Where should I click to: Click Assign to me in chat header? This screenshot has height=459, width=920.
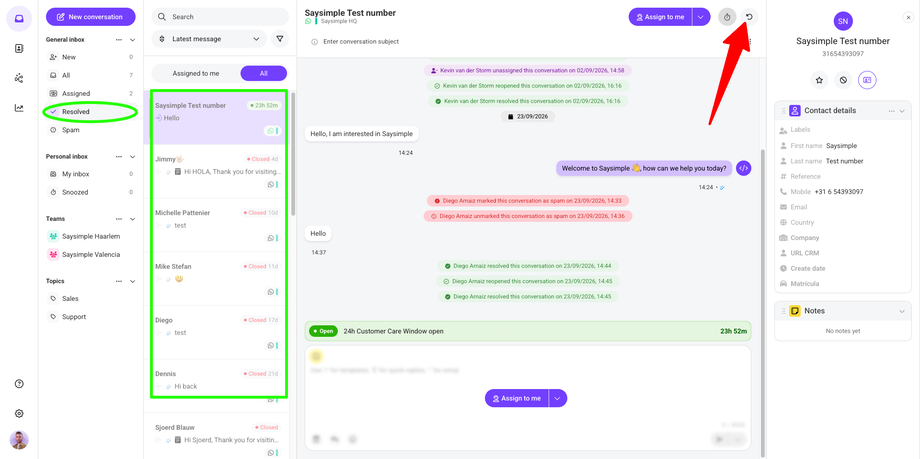click(x=661, y=17)
